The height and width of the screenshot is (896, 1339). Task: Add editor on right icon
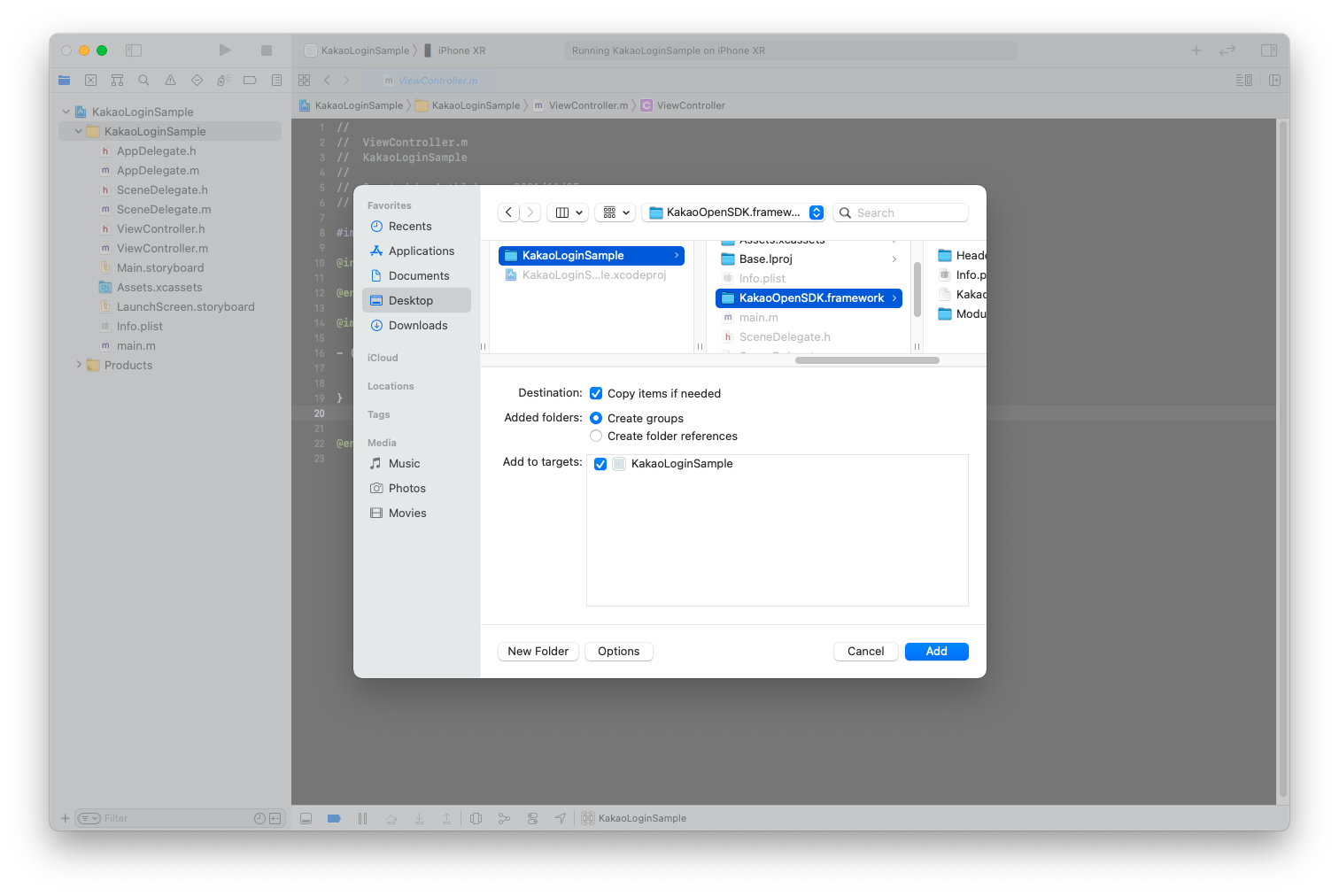point(1274,81)
